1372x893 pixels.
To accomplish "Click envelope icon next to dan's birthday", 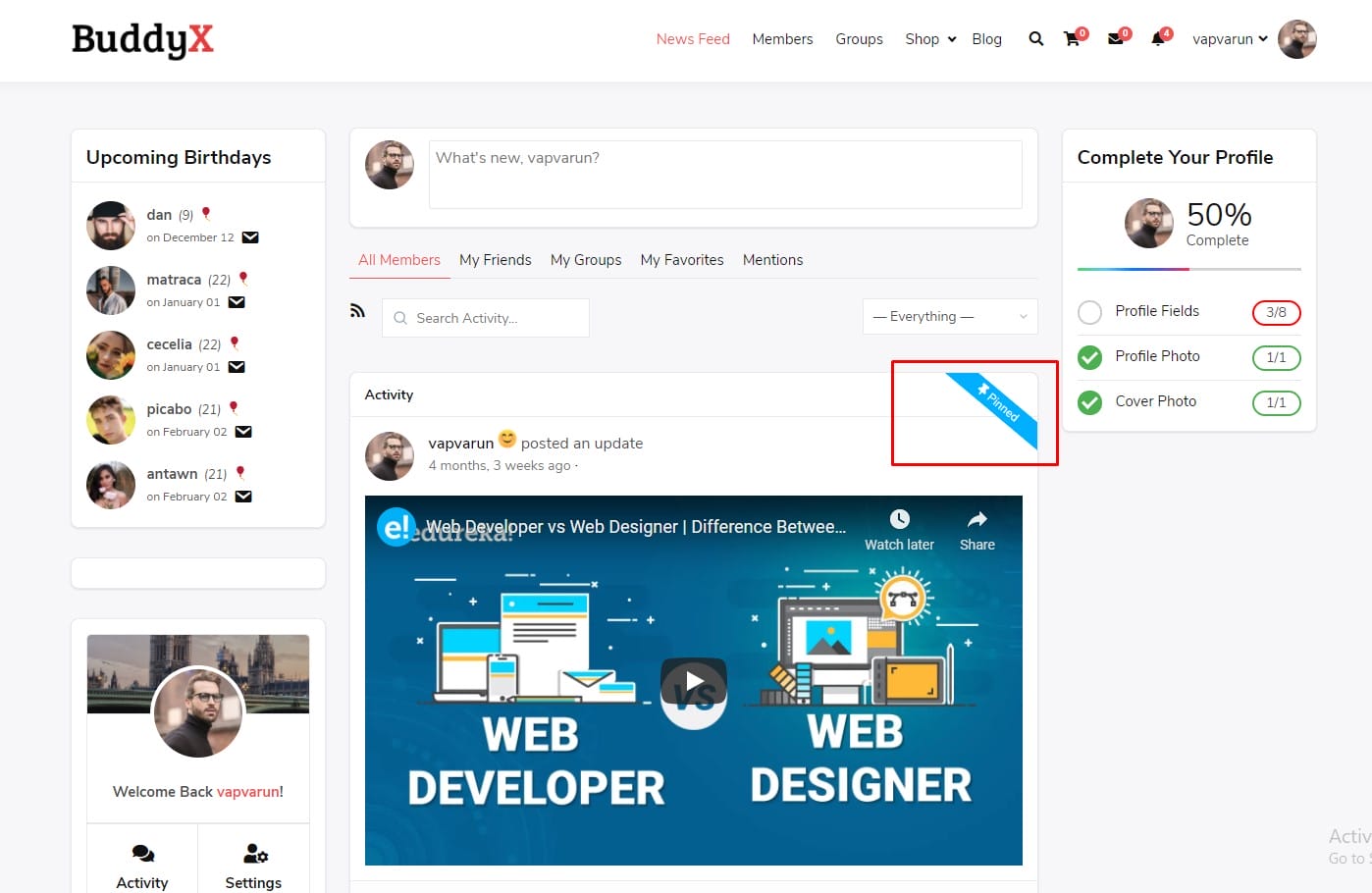I will pyautogui.click(x=250, y=237).
